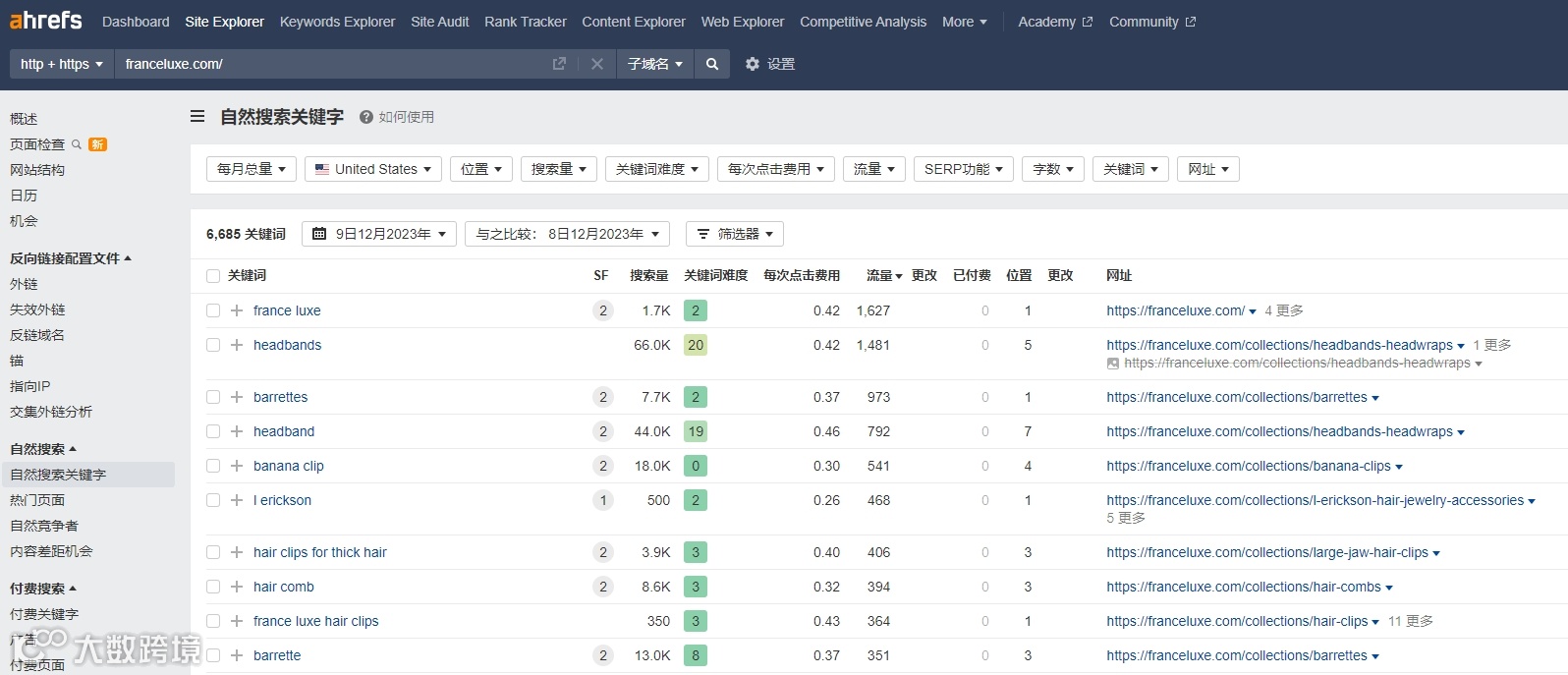Open More menu in top navigation
Image resolution: width=1568 pixels, height=675 pixels.
(x=964, y=22)
